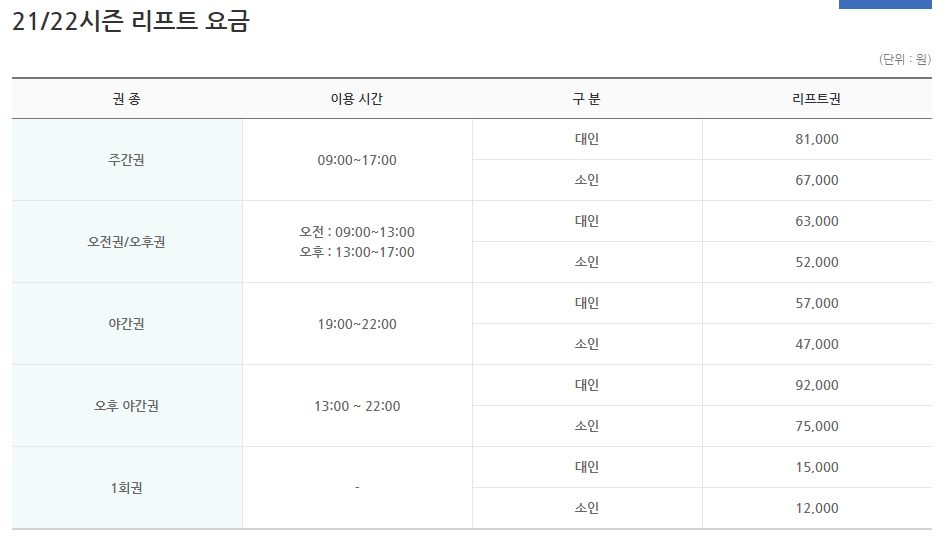The height and width of the screenshot is (554, 946).
Task: Click the 12,000 price cell
Action: click(x=817, y=508)
